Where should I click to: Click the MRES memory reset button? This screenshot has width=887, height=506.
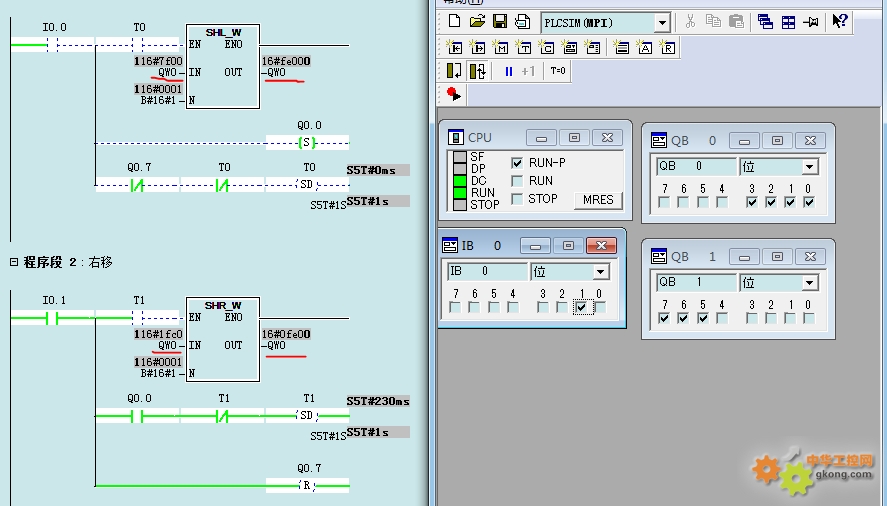[x=598, y=200]
